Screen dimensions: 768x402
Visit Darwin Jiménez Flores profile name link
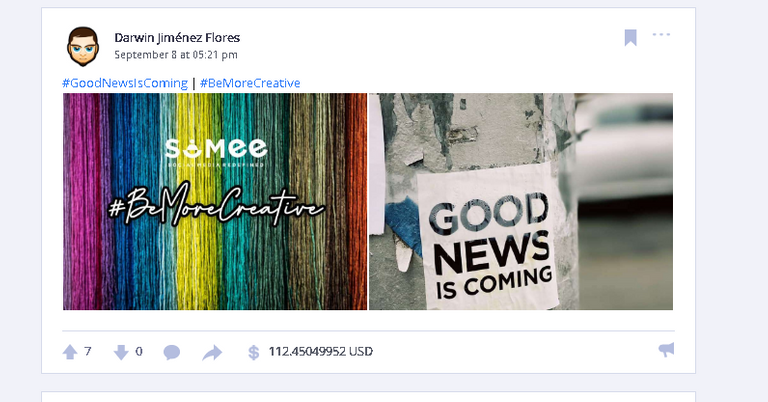pos(177,38)
